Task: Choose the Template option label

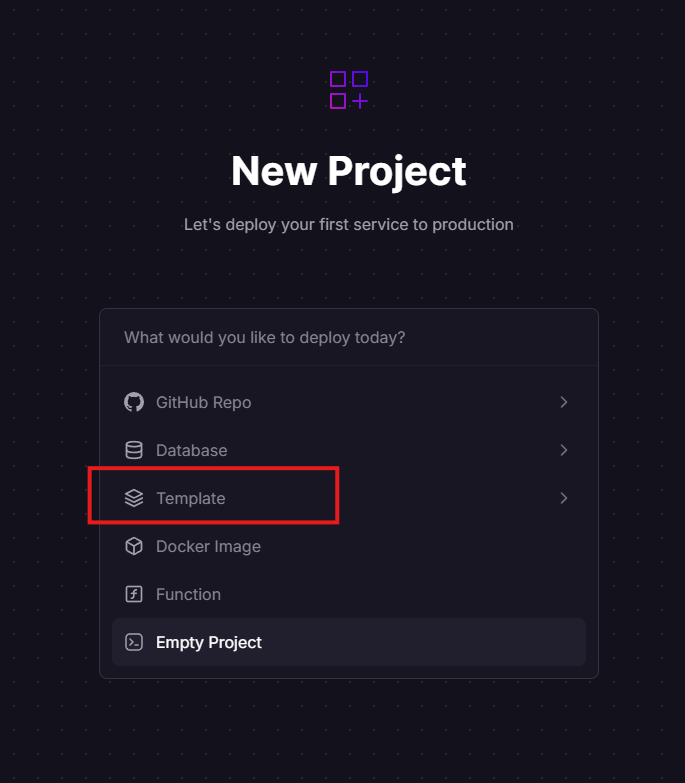Action: [191, 498]
